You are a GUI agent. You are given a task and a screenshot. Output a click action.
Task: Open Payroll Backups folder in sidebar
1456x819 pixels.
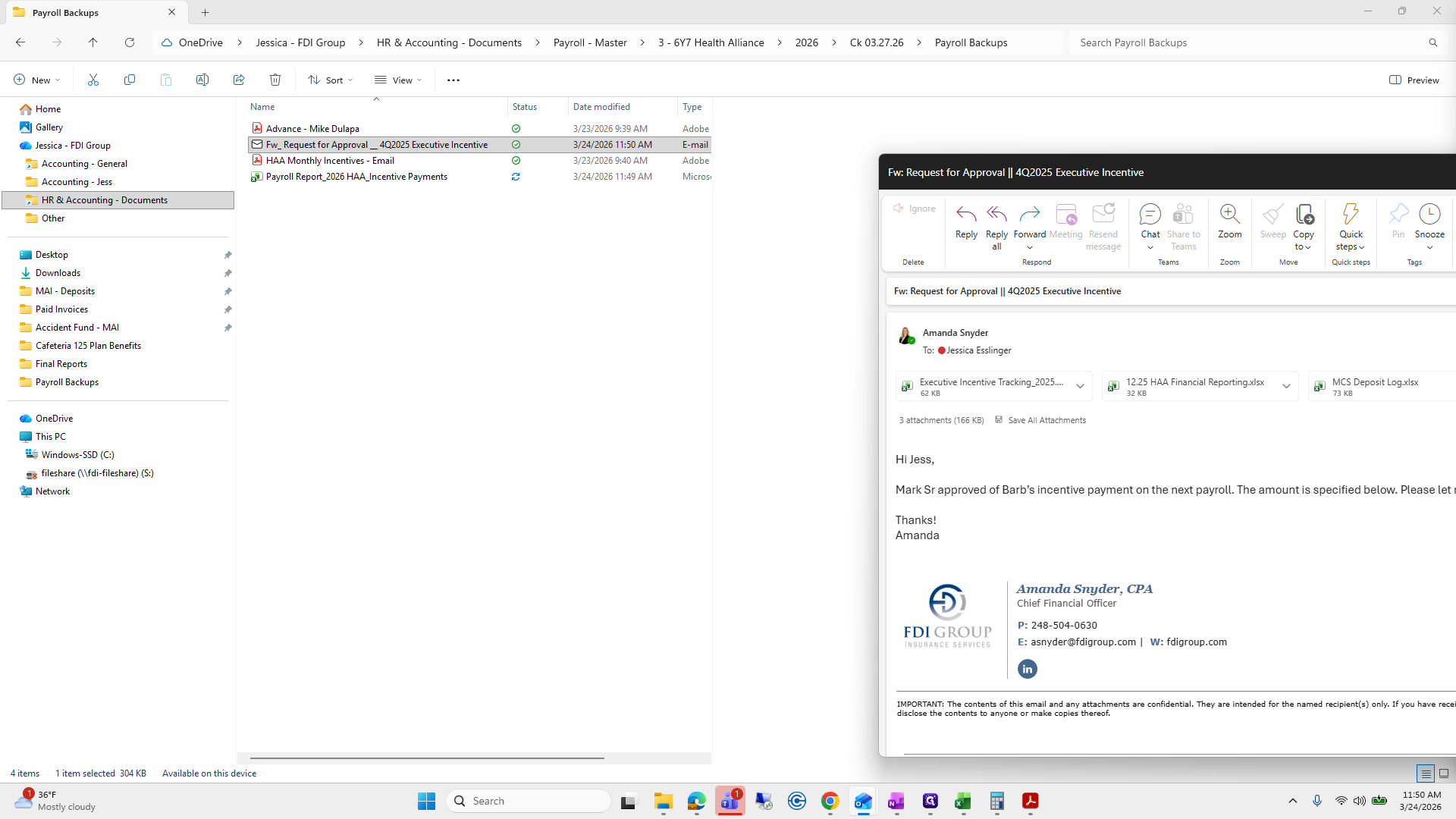click(x=67, y=382)
